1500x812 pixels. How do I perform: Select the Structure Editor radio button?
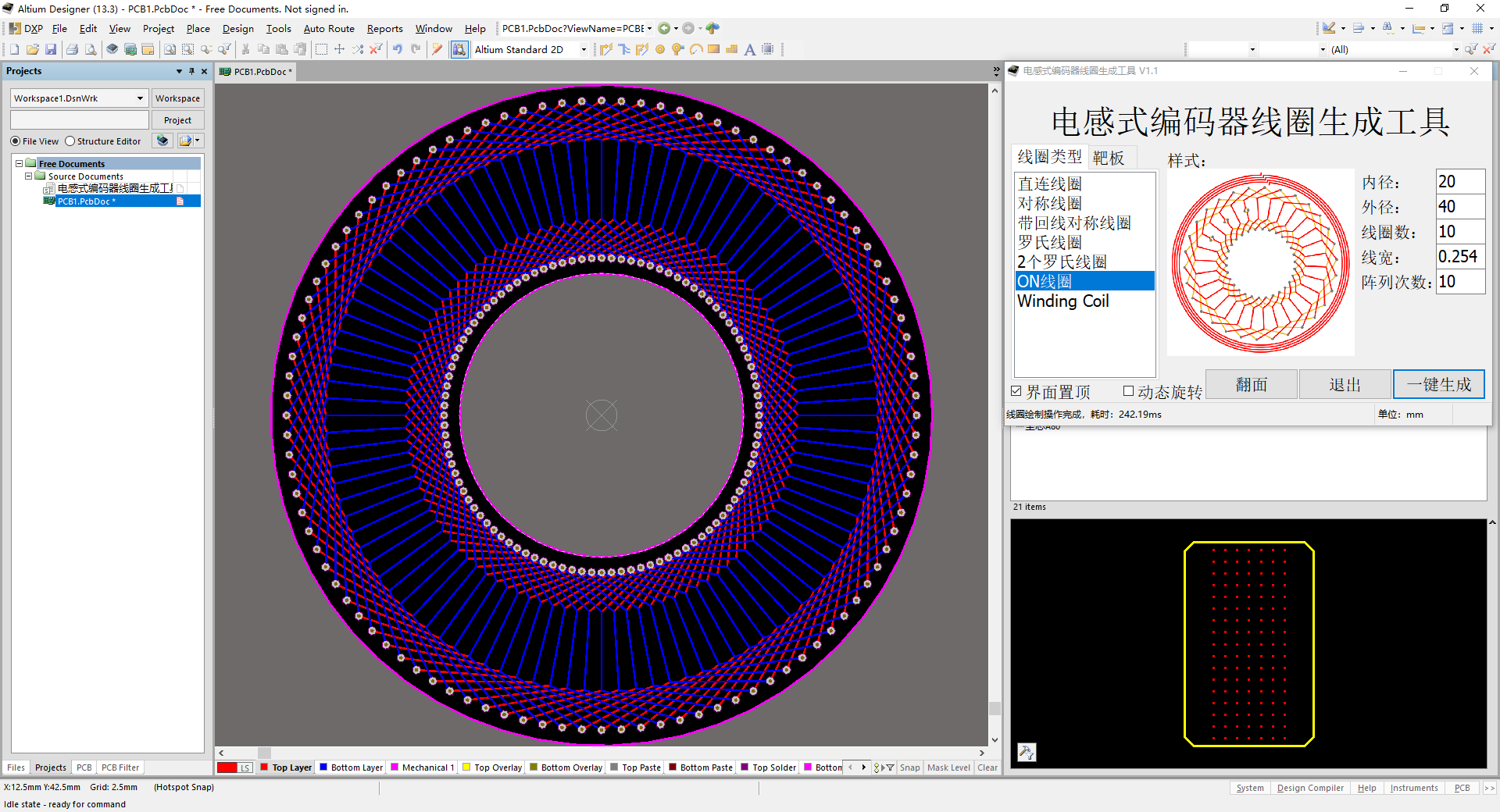pos(70,141)
